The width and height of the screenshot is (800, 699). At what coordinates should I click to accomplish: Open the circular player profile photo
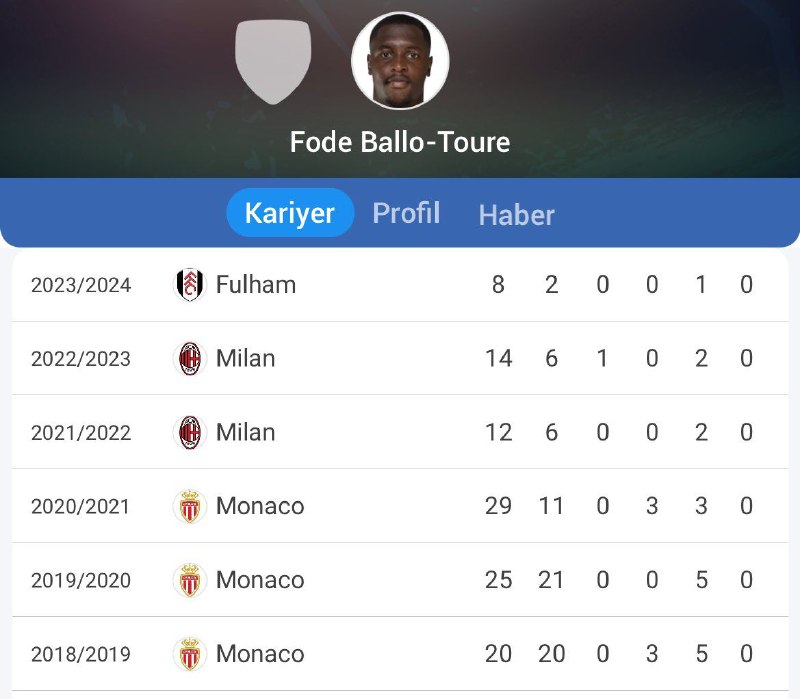click(x=400, y=61)
